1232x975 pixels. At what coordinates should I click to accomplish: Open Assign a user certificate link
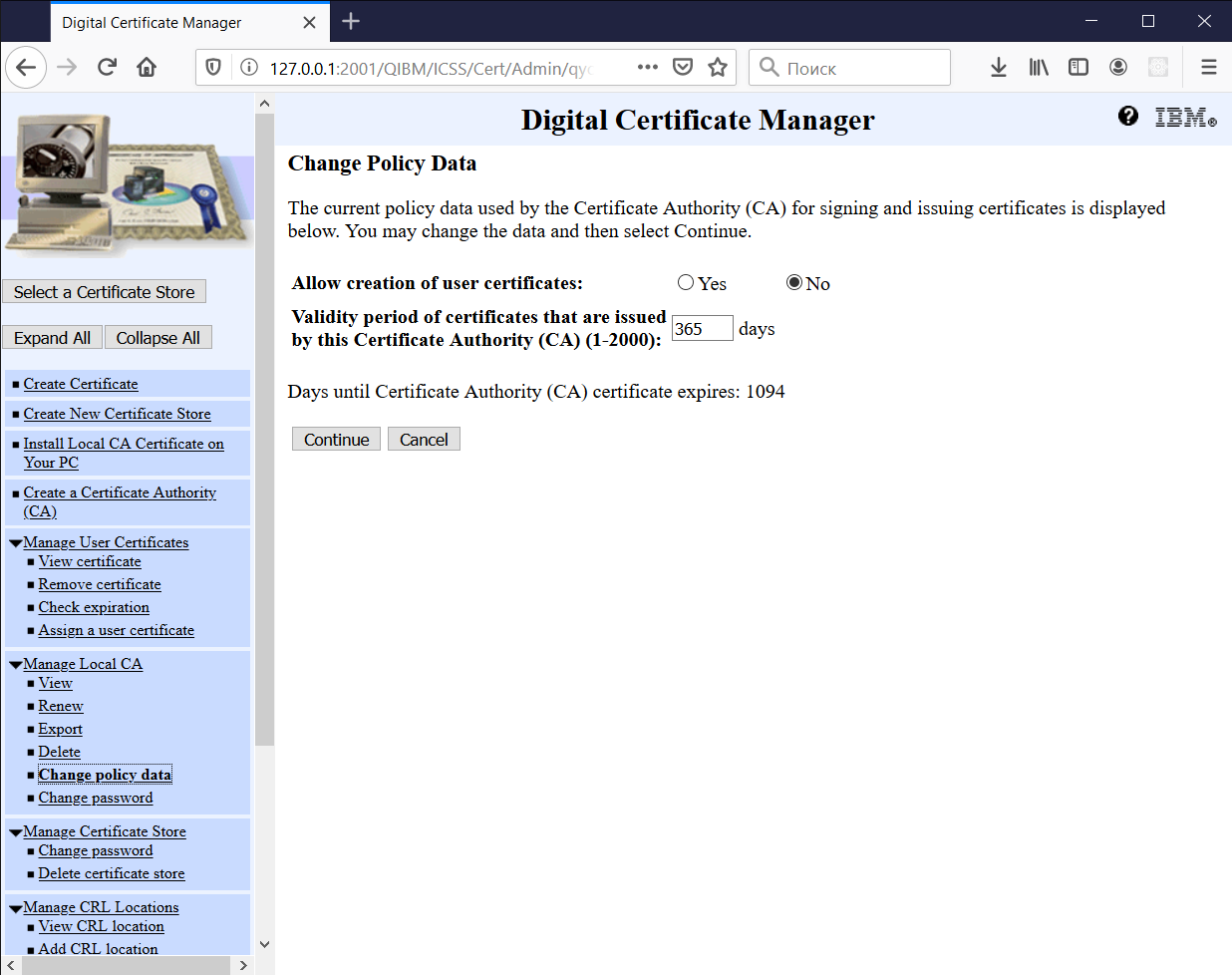tap(117, 630)
